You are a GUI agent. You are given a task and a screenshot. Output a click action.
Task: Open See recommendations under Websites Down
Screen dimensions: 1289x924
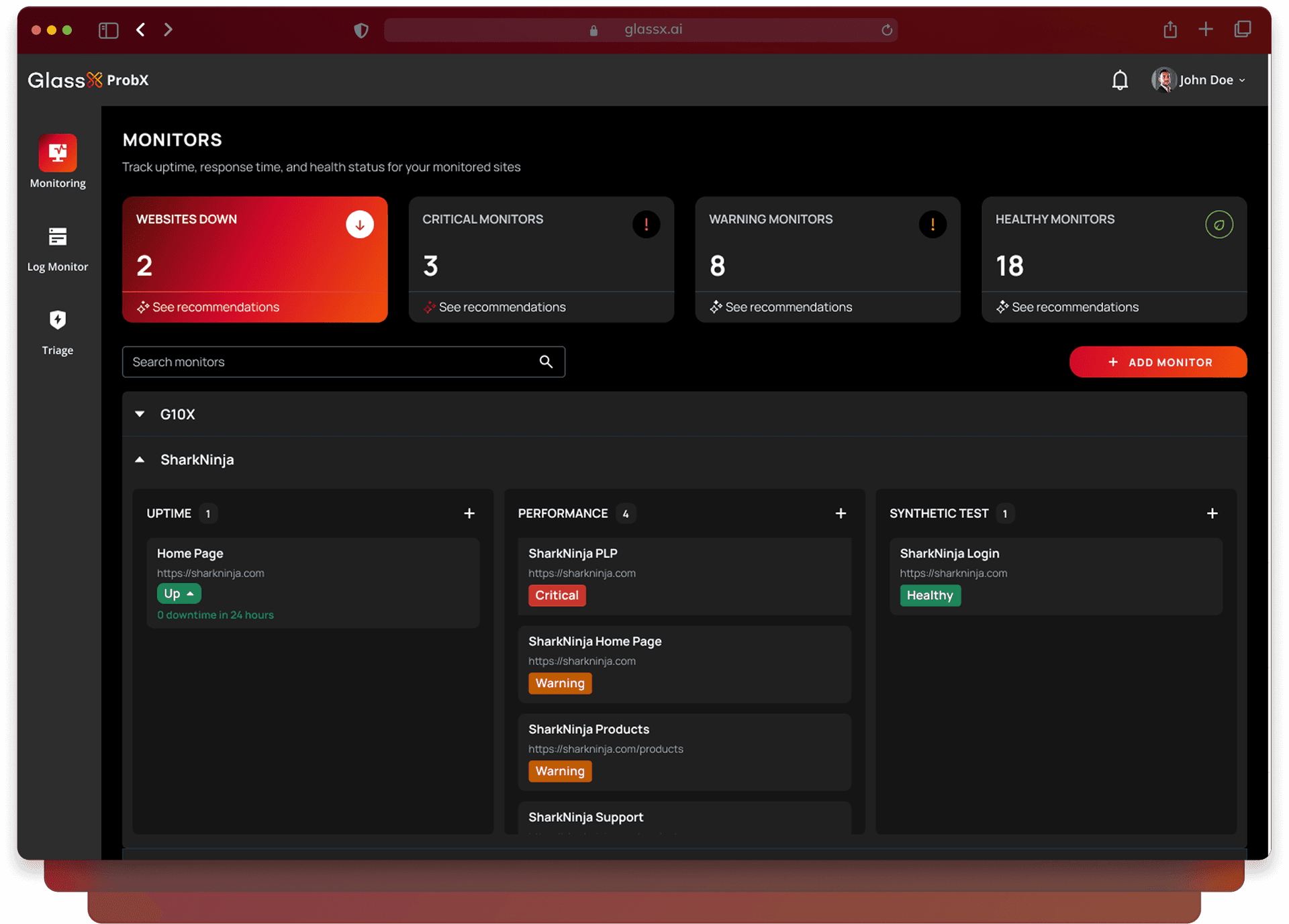[x=207, y=307]
